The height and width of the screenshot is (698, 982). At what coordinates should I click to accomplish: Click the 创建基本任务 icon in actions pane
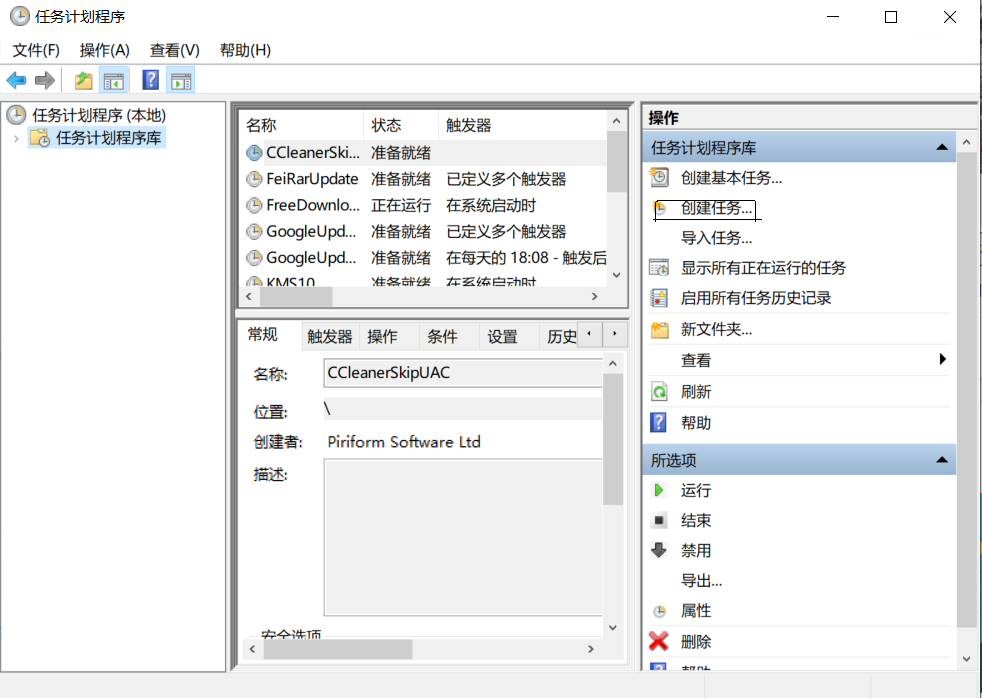pos(659,178)
